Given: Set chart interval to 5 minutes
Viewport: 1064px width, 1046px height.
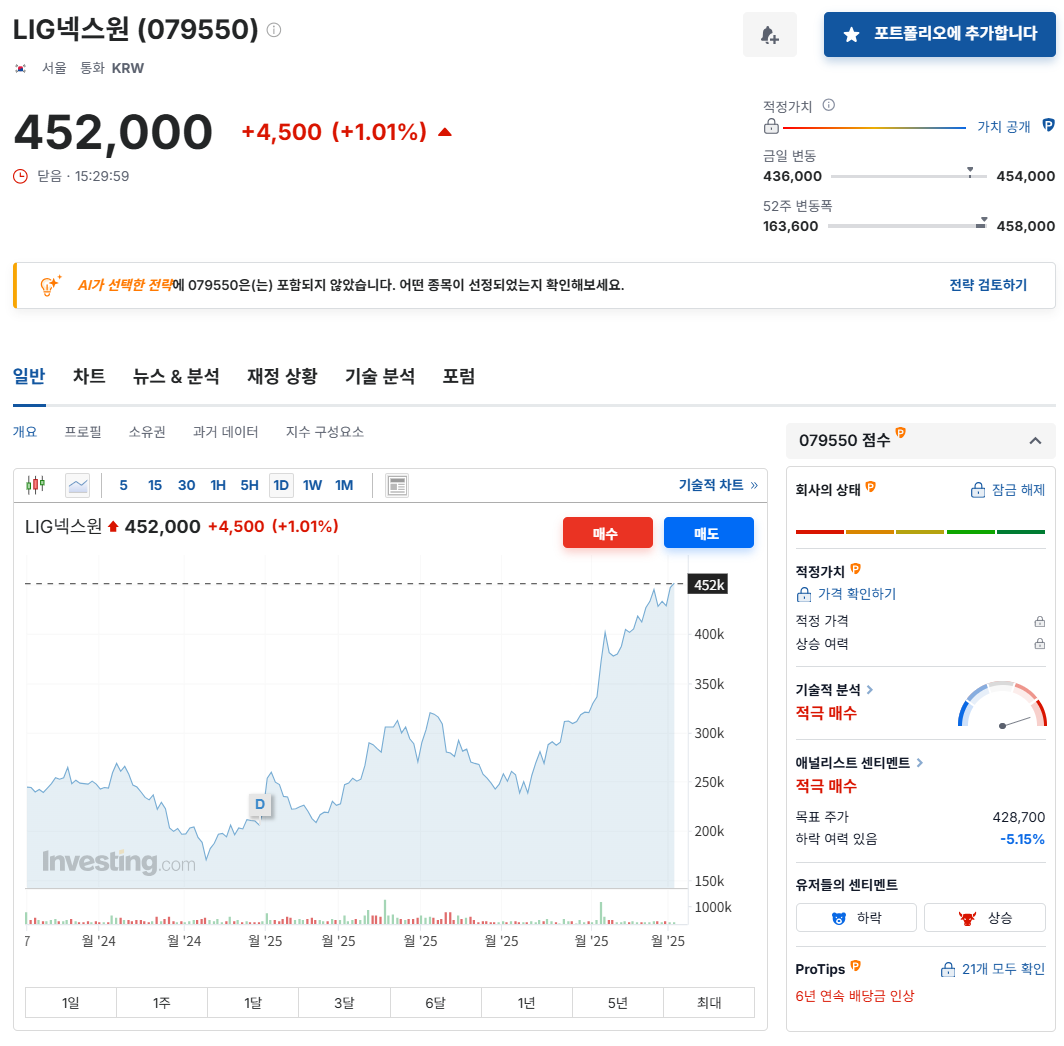Looking at the screenshot, I should click(124, 485).
